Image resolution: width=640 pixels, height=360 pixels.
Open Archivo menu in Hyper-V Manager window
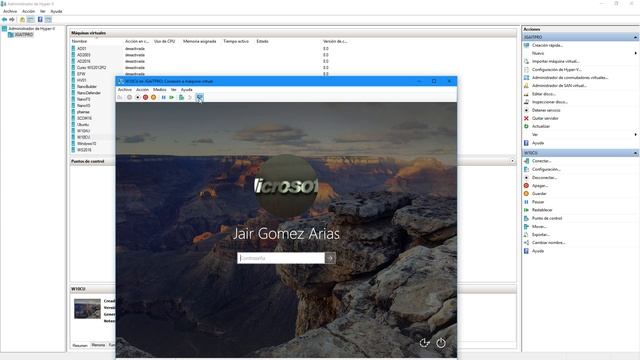pos(10,11)
